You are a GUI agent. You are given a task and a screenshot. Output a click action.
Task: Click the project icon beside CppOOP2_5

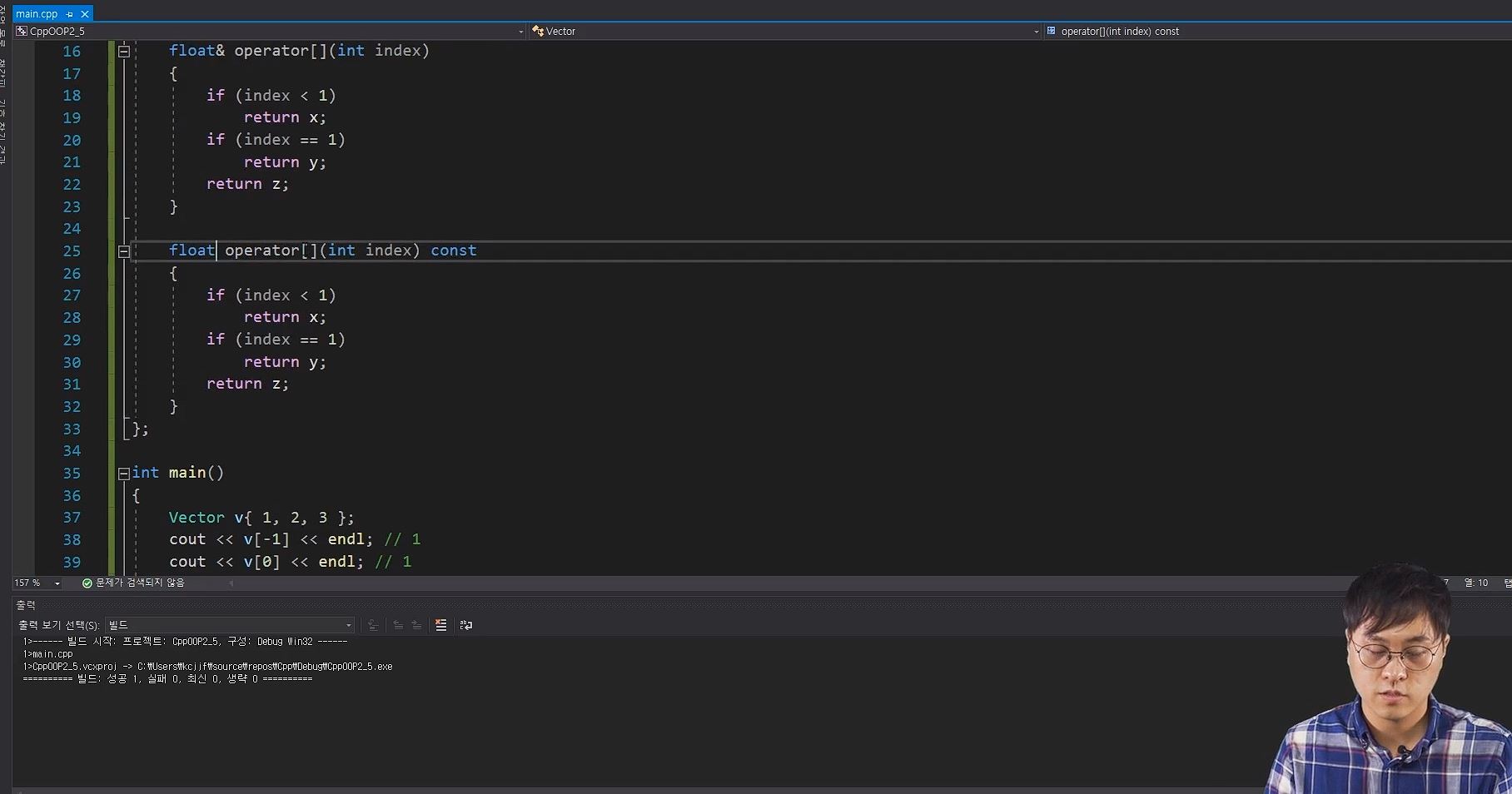(22, 32)
